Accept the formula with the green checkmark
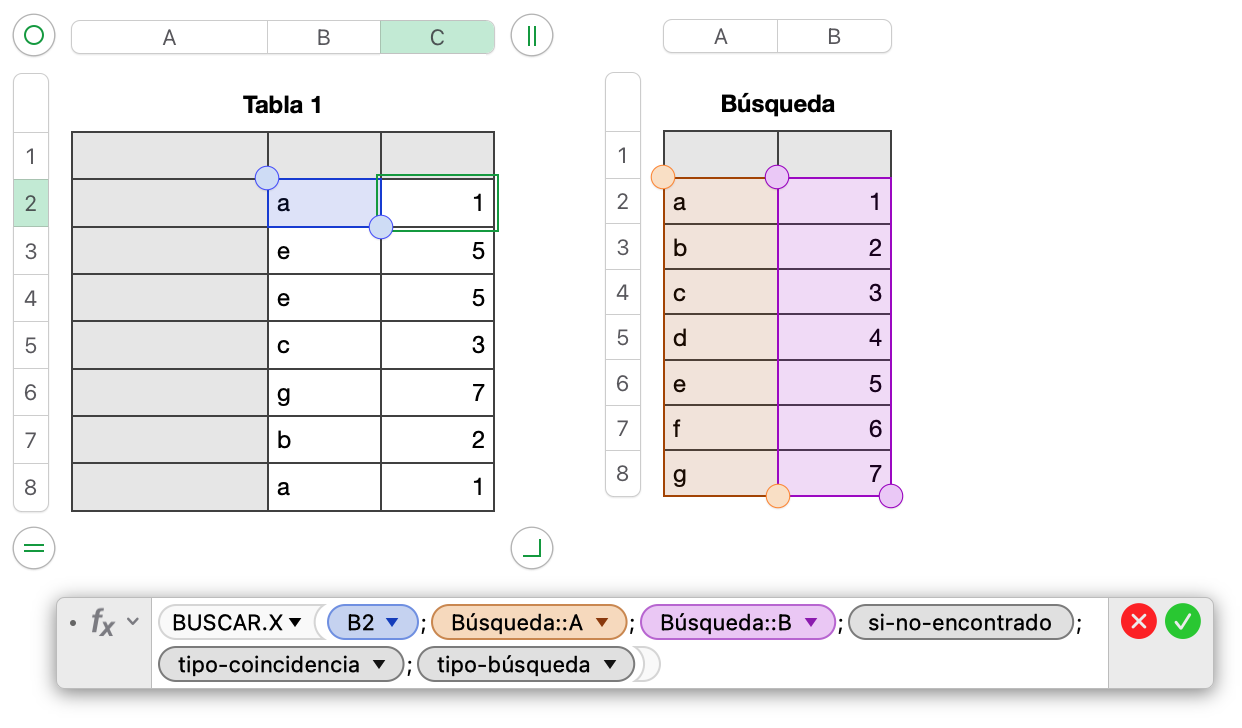 [x=1183, y=622]
